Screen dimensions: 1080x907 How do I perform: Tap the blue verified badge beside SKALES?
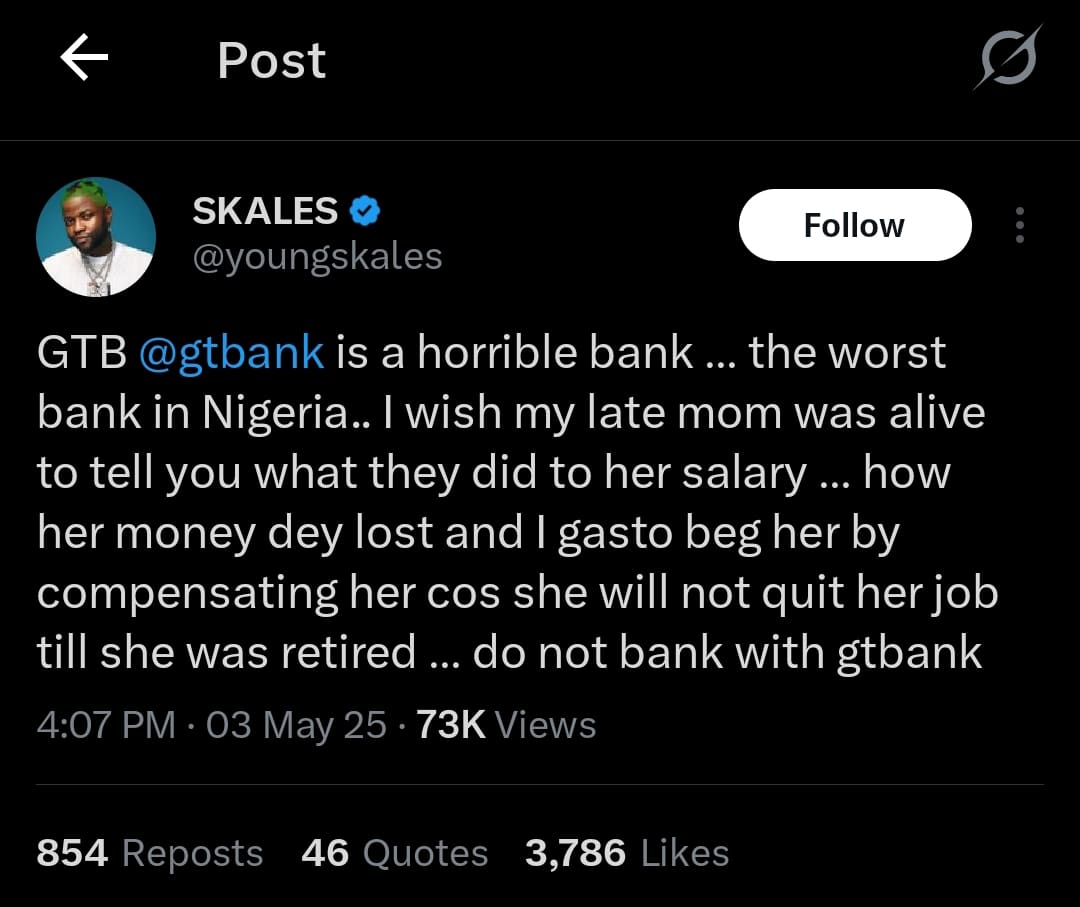click(364, 211)
